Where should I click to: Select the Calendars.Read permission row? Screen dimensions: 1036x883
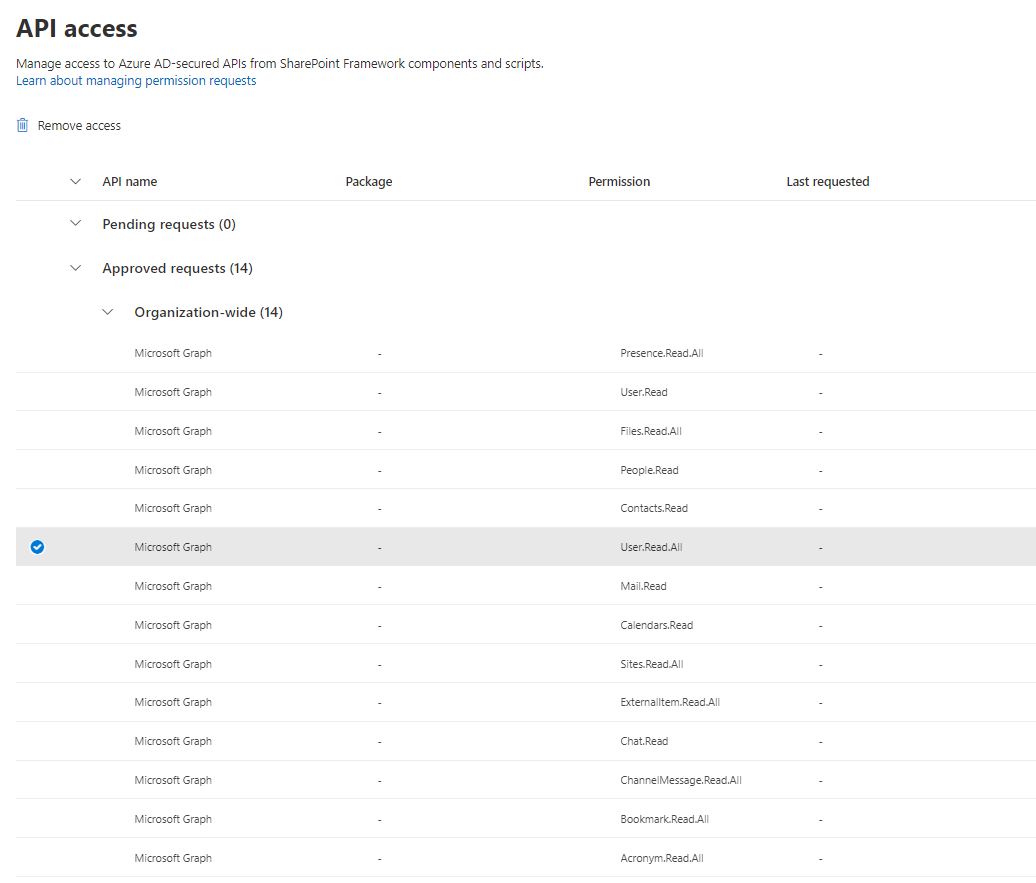(x=526, y=625)
